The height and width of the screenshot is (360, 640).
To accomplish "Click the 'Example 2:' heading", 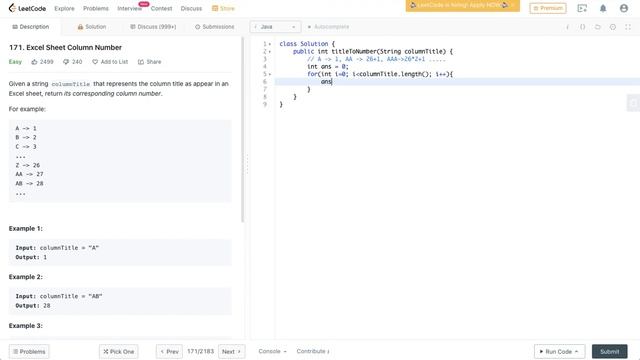I will point(26,277).
